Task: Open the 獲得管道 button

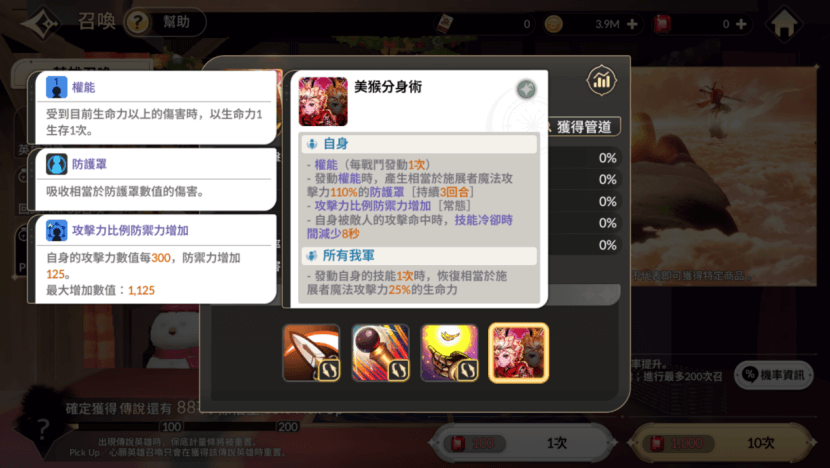Action: tap(582, 127)
